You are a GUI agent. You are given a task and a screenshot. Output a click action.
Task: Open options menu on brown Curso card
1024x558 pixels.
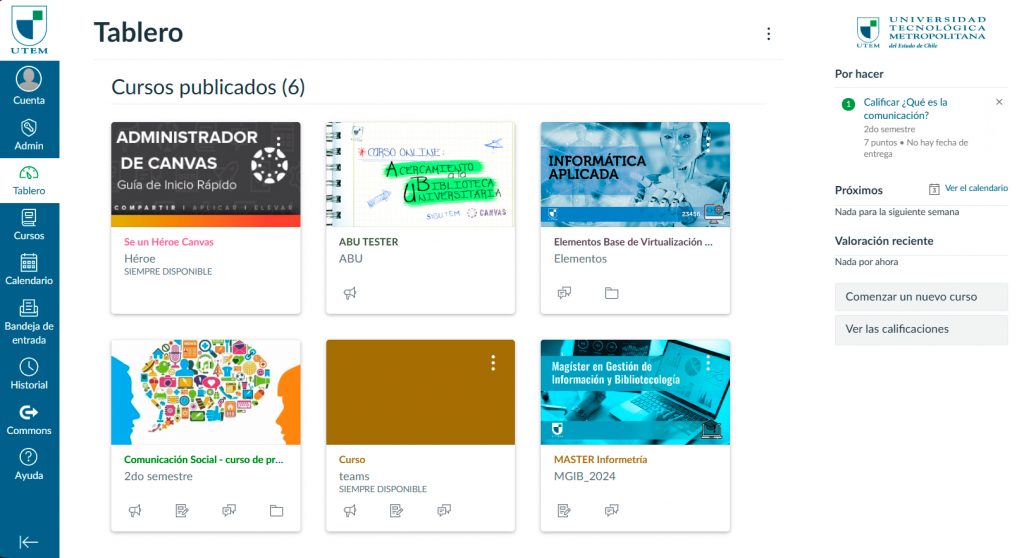point(493,363)
